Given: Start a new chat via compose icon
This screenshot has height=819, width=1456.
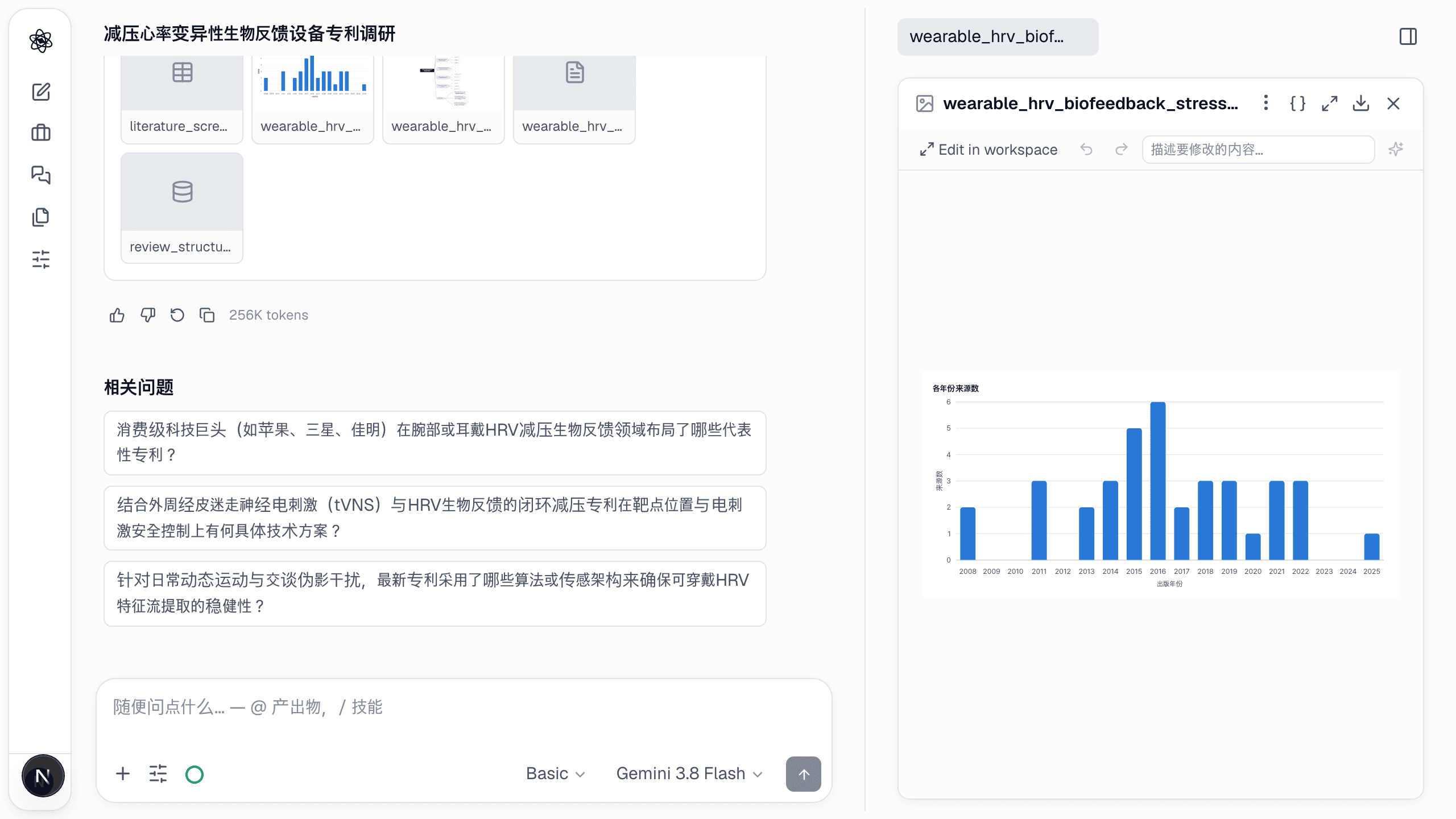Looking at the screenshot, I should pyautogui.click(x=41, y=92).
